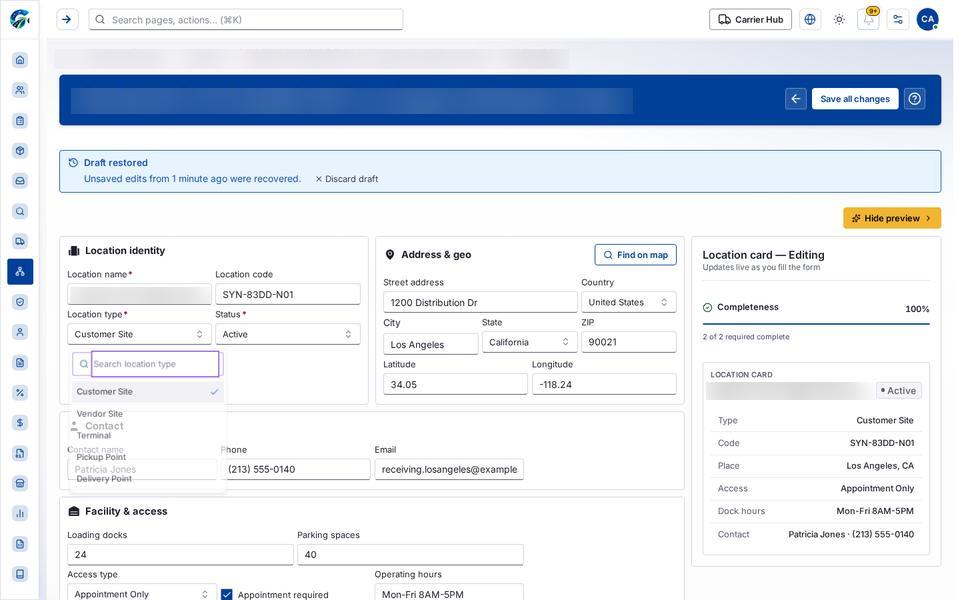Click the magnifier icon in the left sidebar
Screen dimensions: 960x600
(x=20, y=211)
